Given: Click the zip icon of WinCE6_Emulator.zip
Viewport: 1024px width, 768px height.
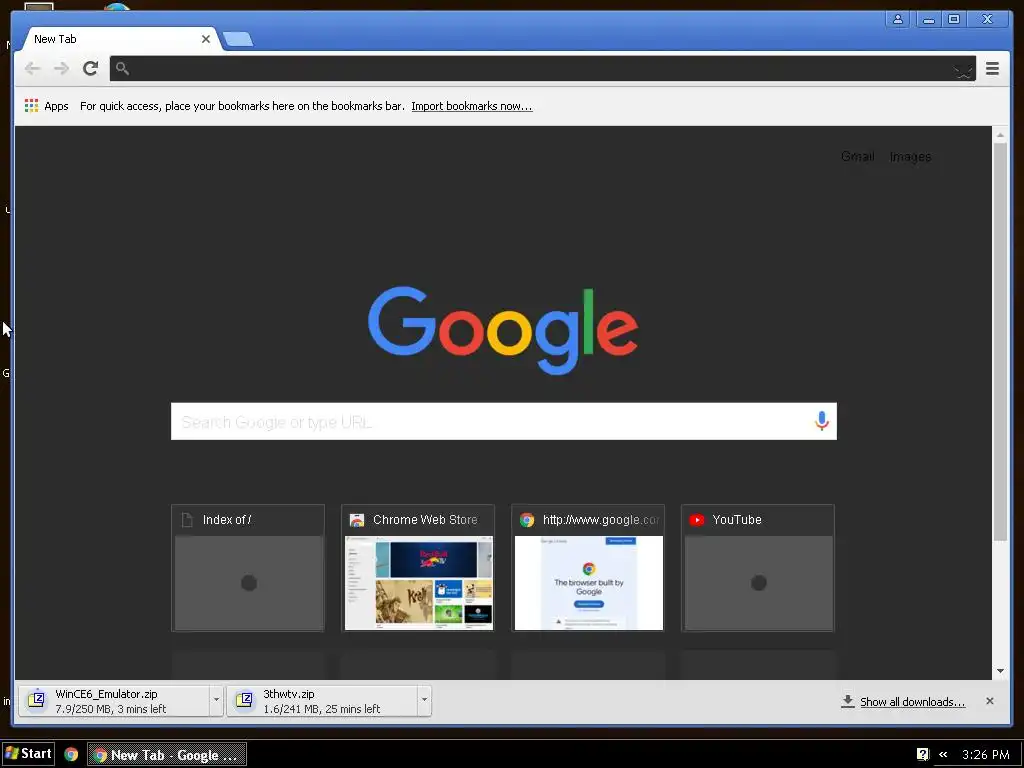Looking at the screenshot, I should coord(37,700).
